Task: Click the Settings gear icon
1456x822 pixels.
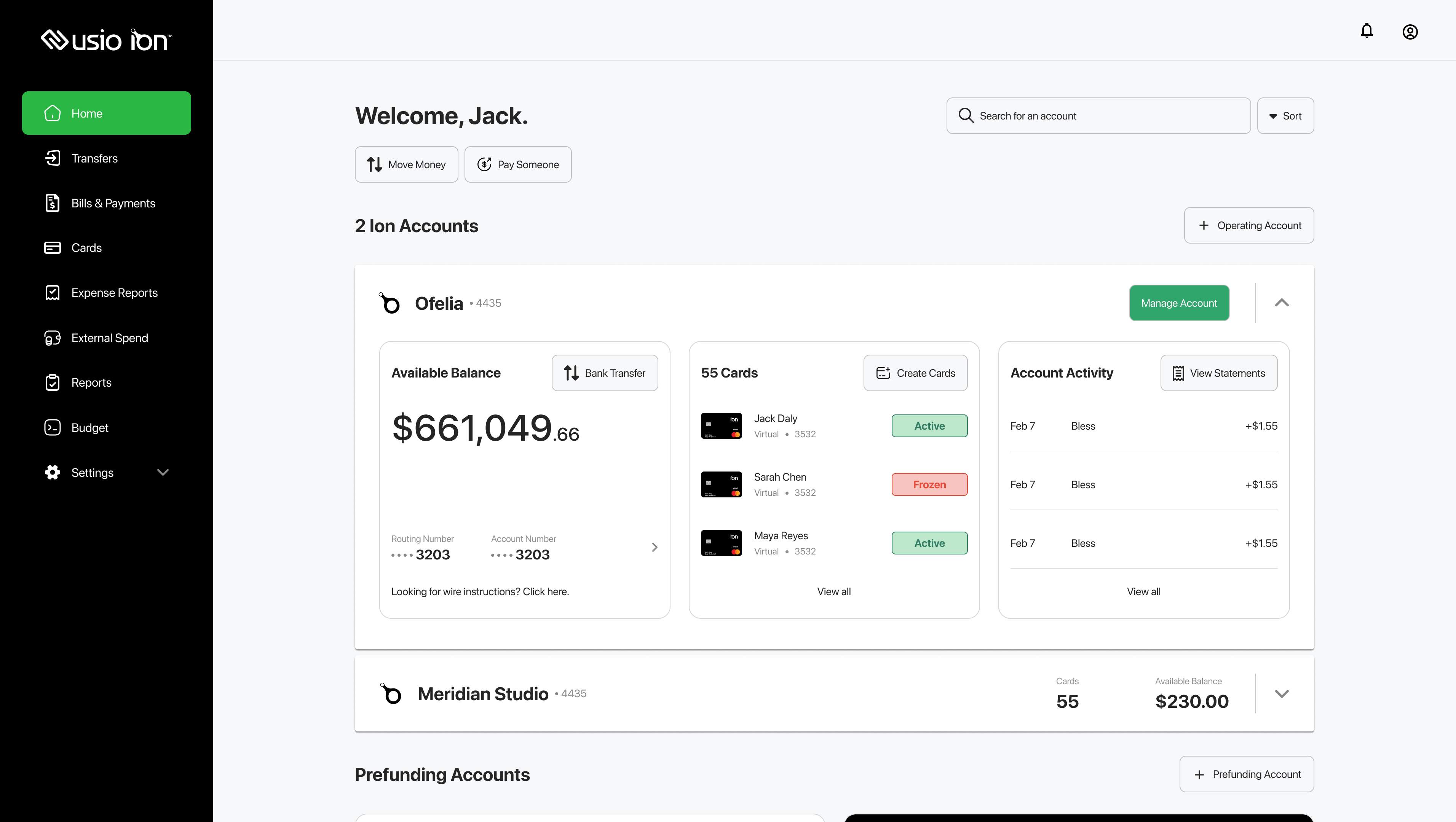Action: [53, 472]
